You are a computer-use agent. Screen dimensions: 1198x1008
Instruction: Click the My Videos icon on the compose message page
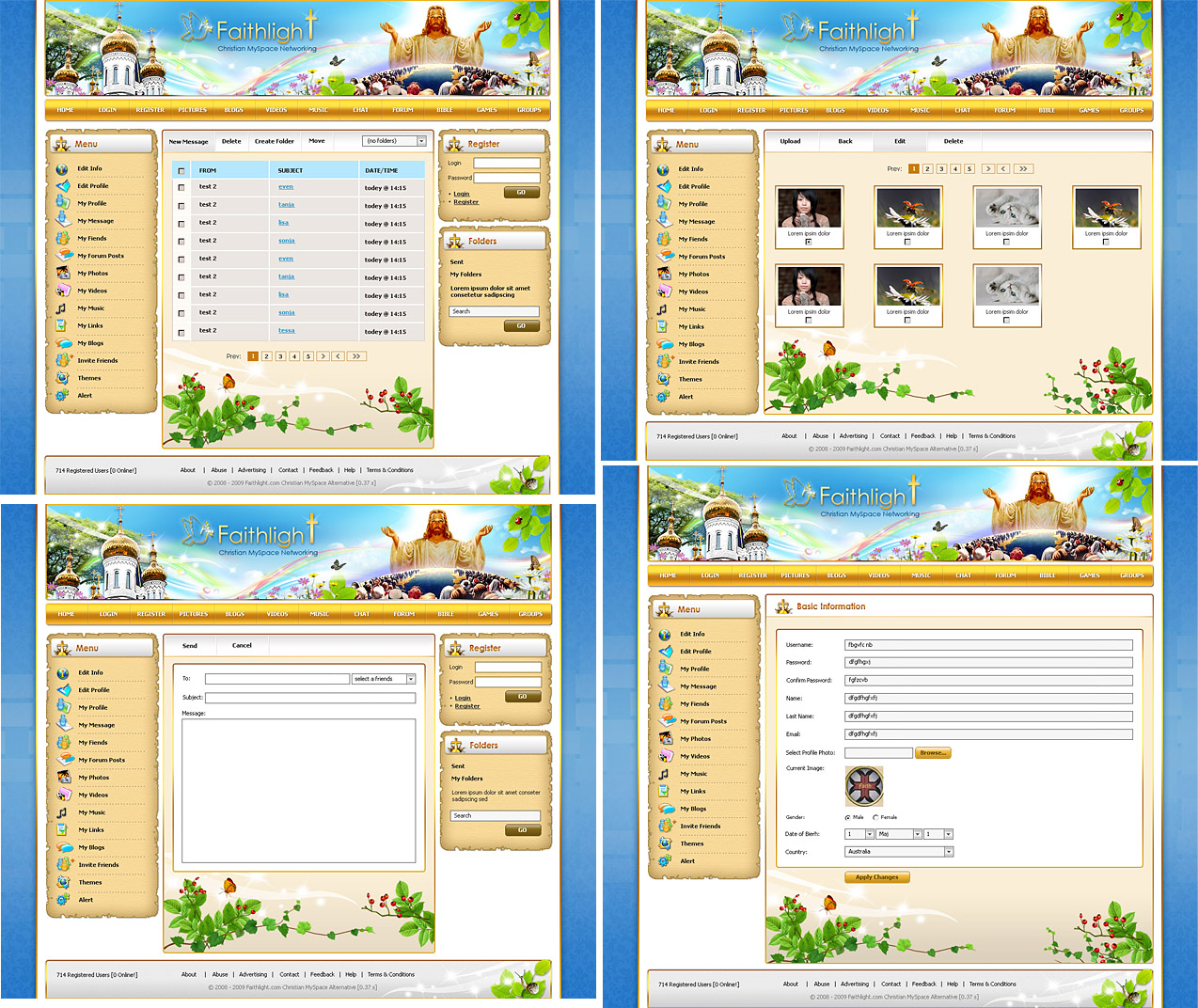pos(63,795)
